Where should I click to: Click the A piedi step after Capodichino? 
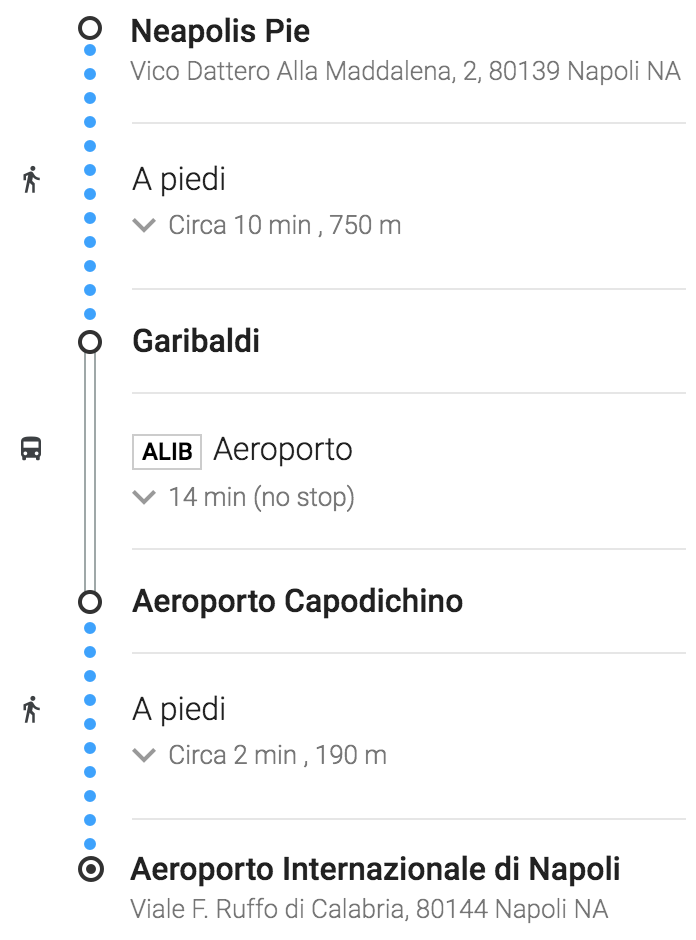[179, 709]
